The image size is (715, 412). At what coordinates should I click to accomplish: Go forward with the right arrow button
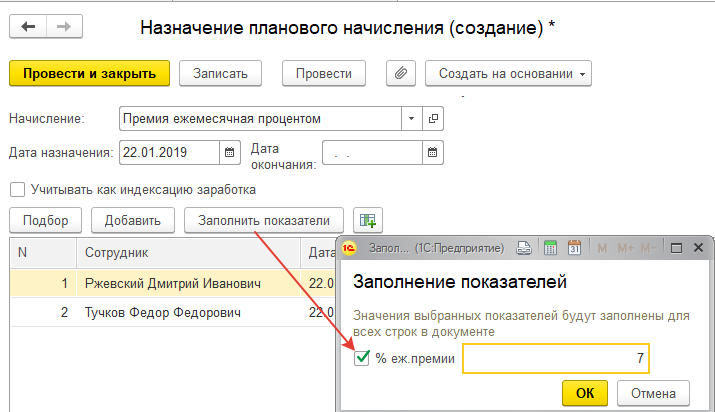tap(64, 26)
